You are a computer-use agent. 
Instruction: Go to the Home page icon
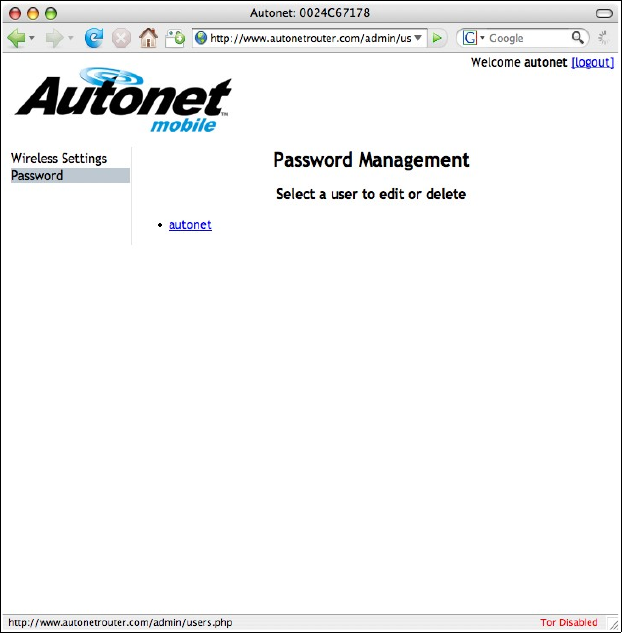point(148,38)
